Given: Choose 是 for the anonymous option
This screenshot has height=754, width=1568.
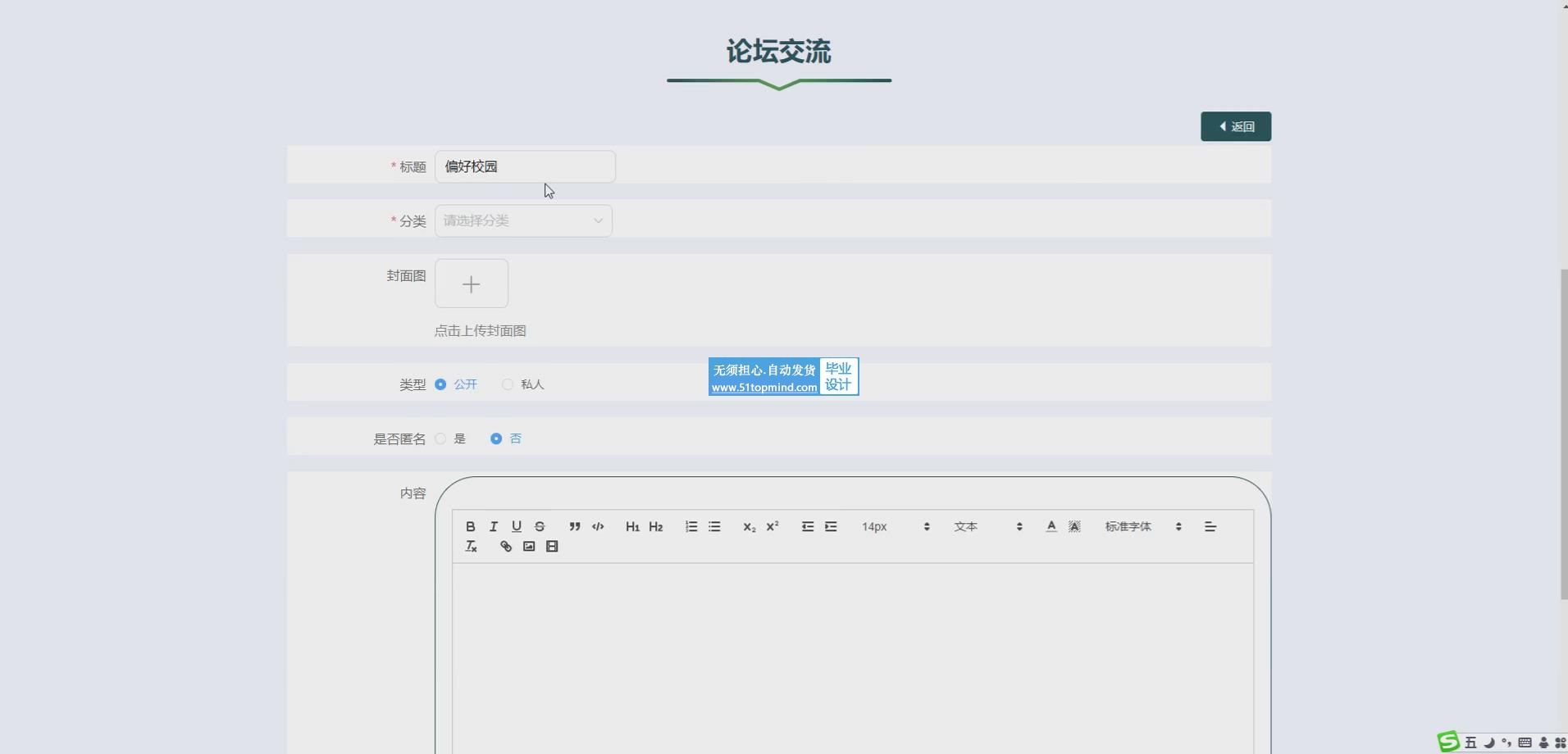Looking at the screenshot, I should [x=441, y=438].
